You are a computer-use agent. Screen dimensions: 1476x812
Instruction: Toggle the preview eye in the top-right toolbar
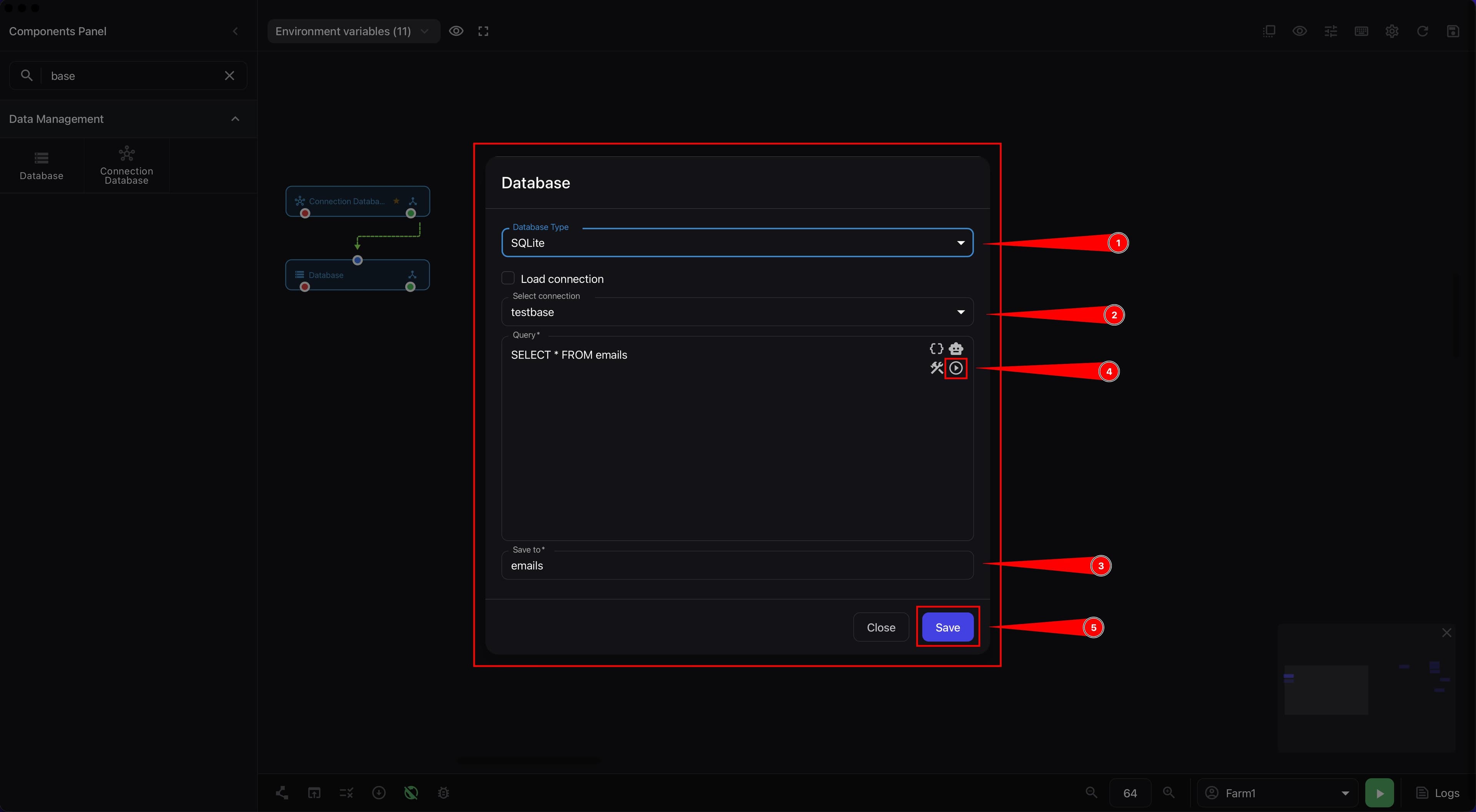(1300, 31)
